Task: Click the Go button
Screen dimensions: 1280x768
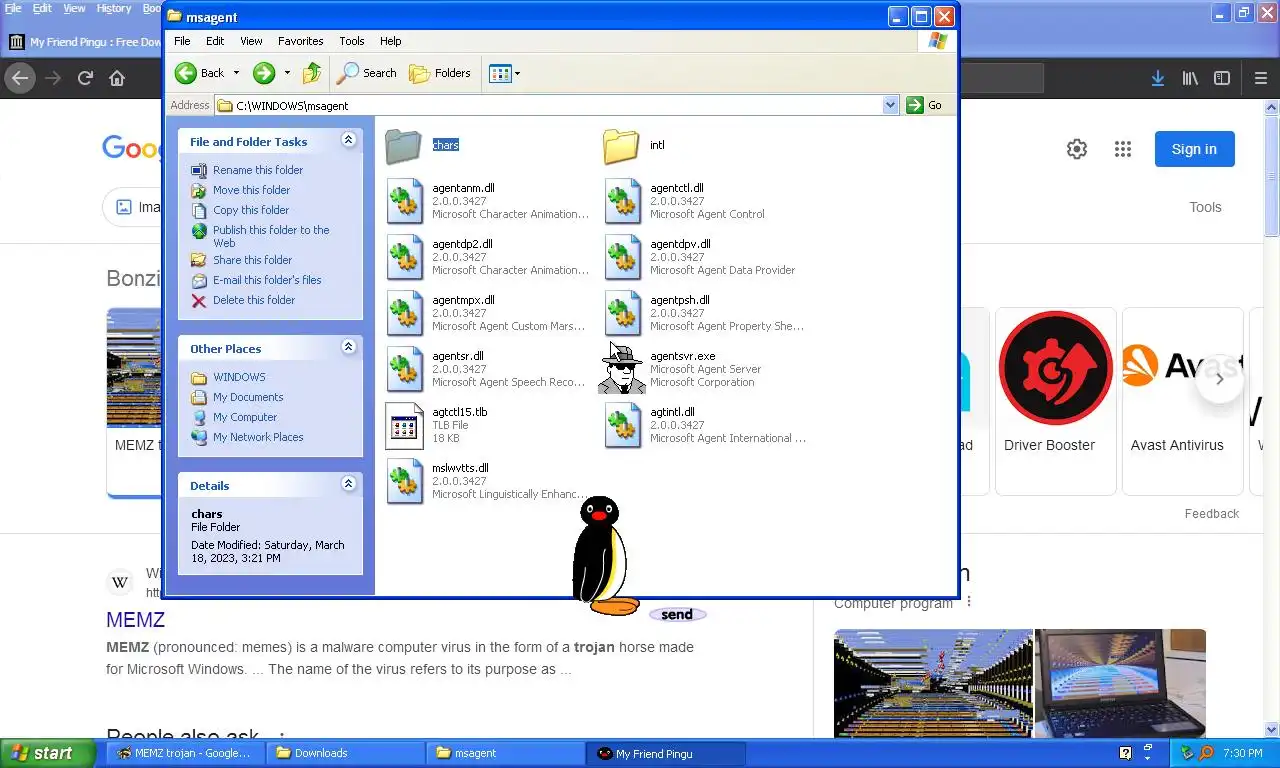Action: click(x=925, y=105)
